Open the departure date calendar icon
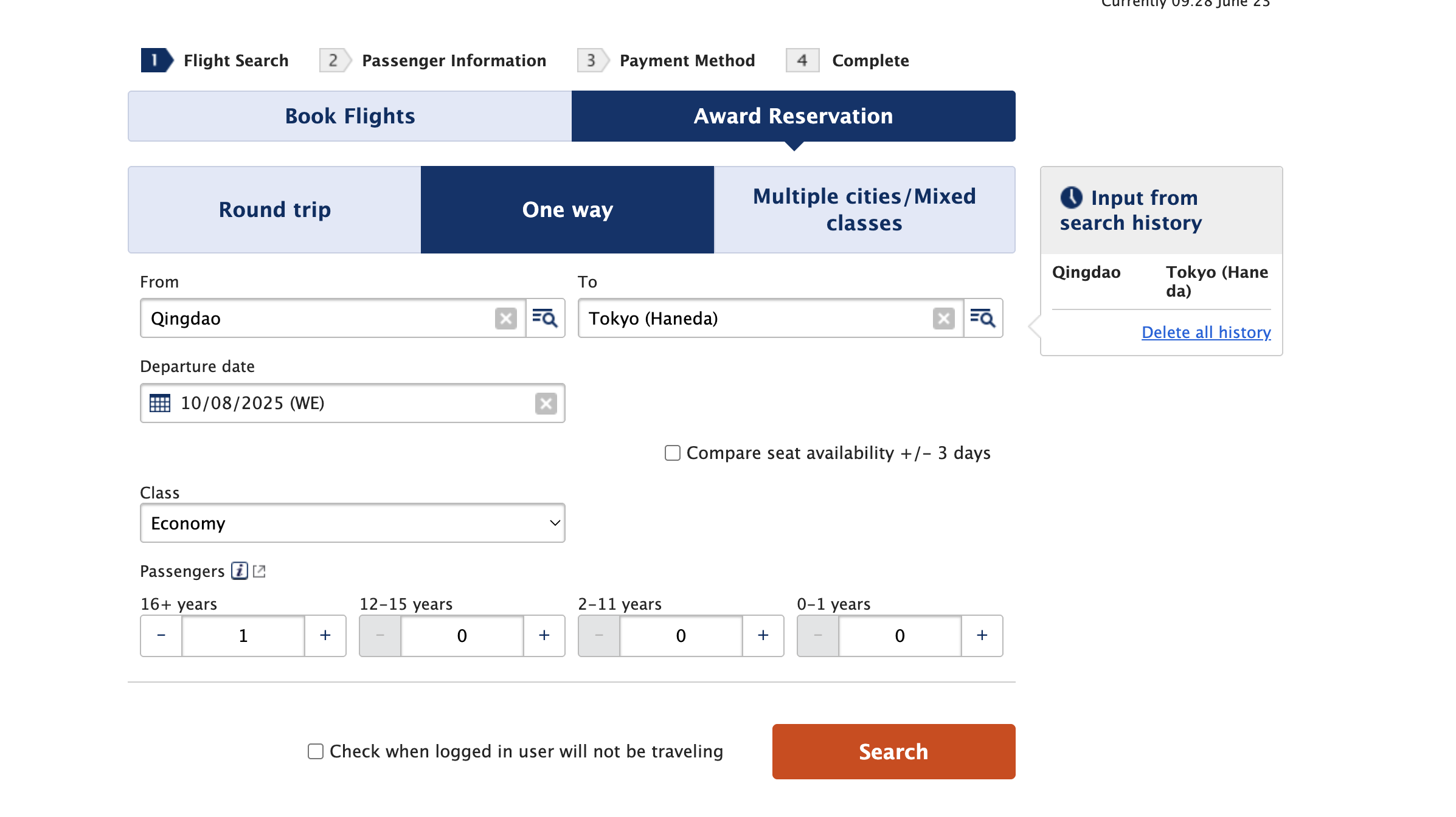 coord(160,404)
